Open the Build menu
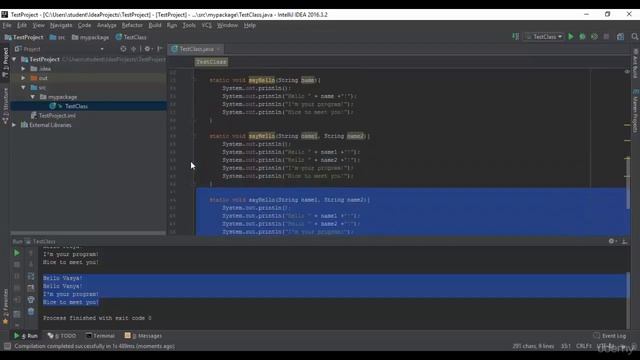Viewport: 640px width, 360px height. [x=155, y=25]
